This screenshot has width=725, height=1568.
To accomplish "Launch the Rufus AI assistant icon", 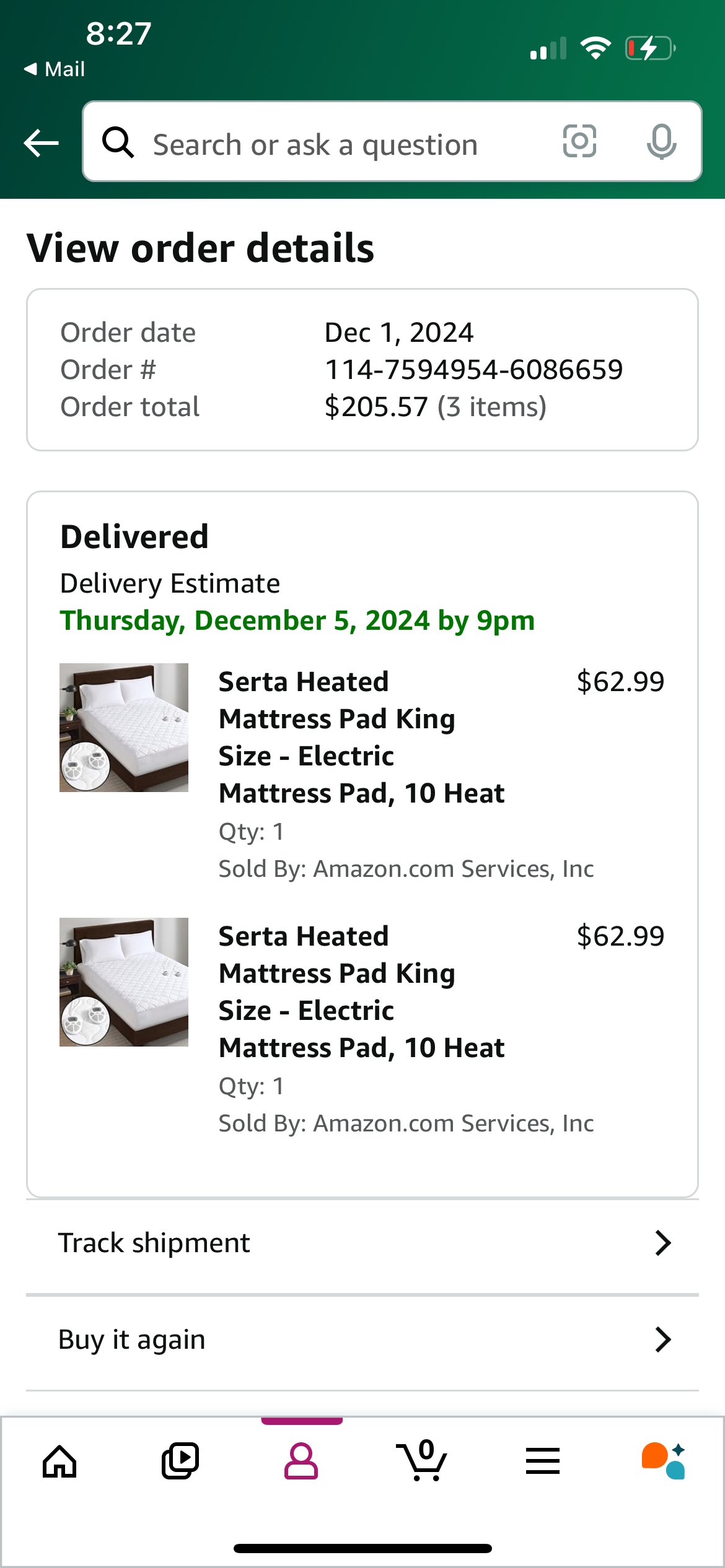I will [x=664, y=1461].
